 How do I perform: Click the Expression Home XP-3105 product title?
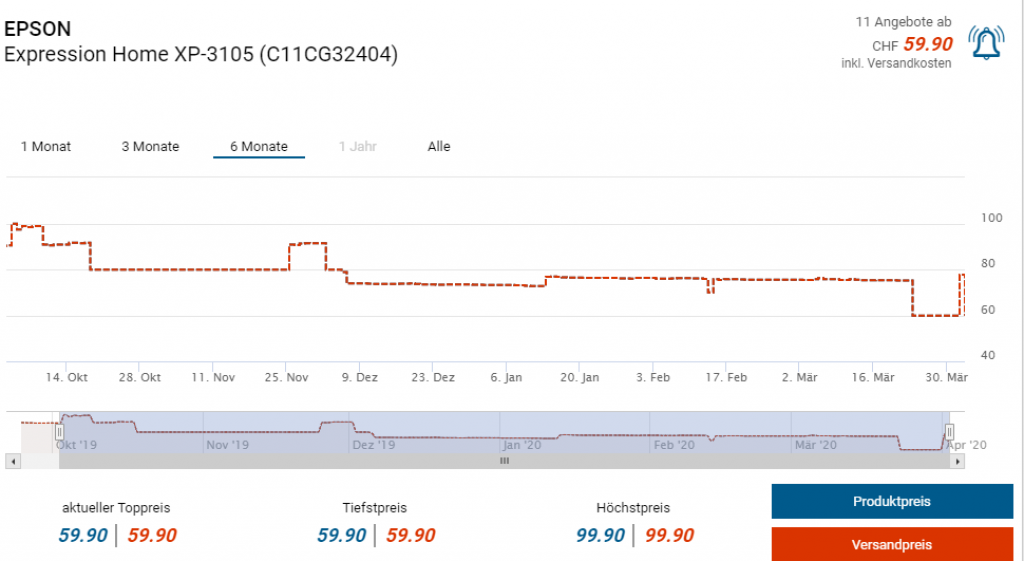(x=201, y=55)
